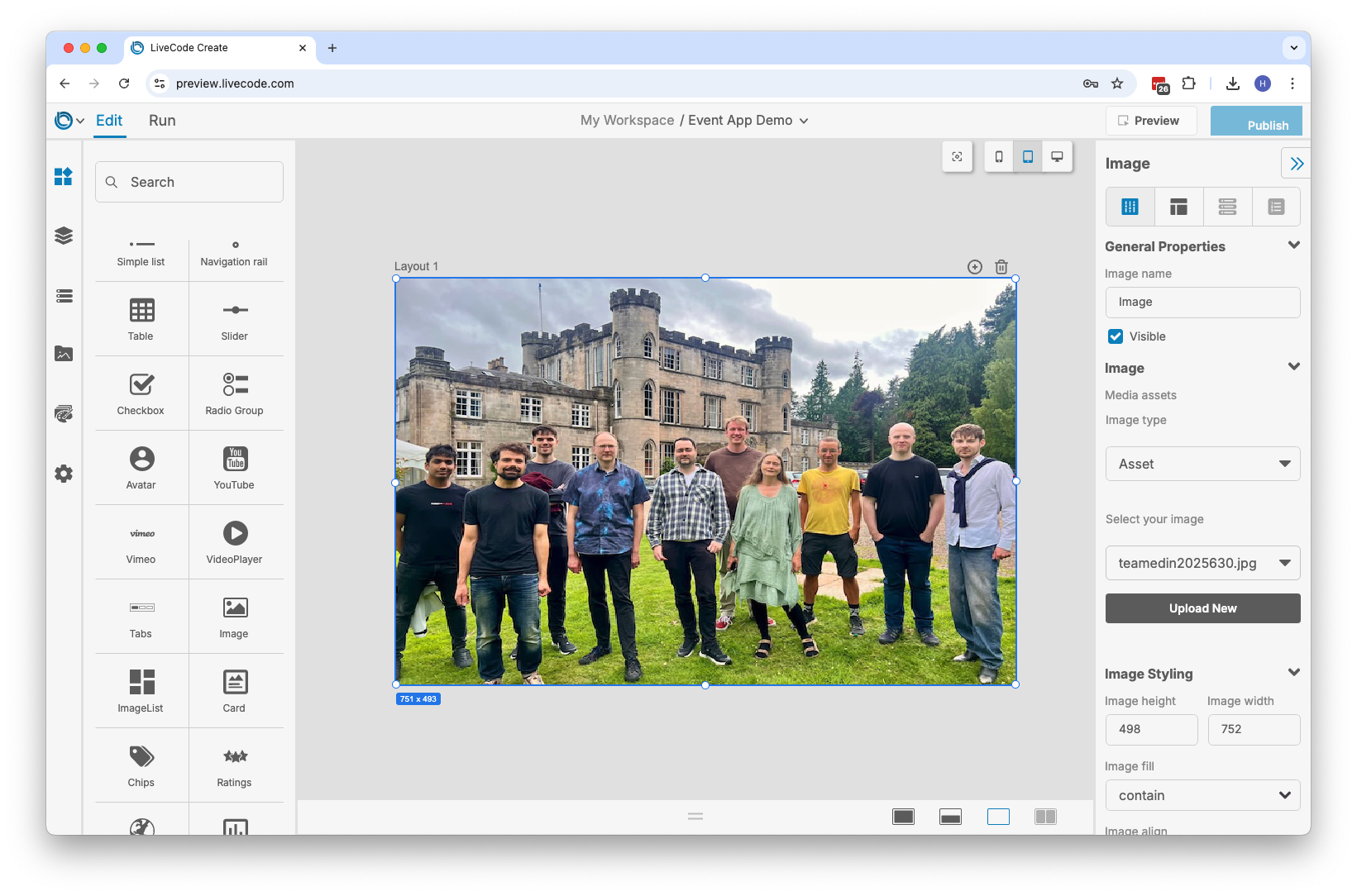
Task: Switch to mobile phone preview mode
Action: point(999,156)
